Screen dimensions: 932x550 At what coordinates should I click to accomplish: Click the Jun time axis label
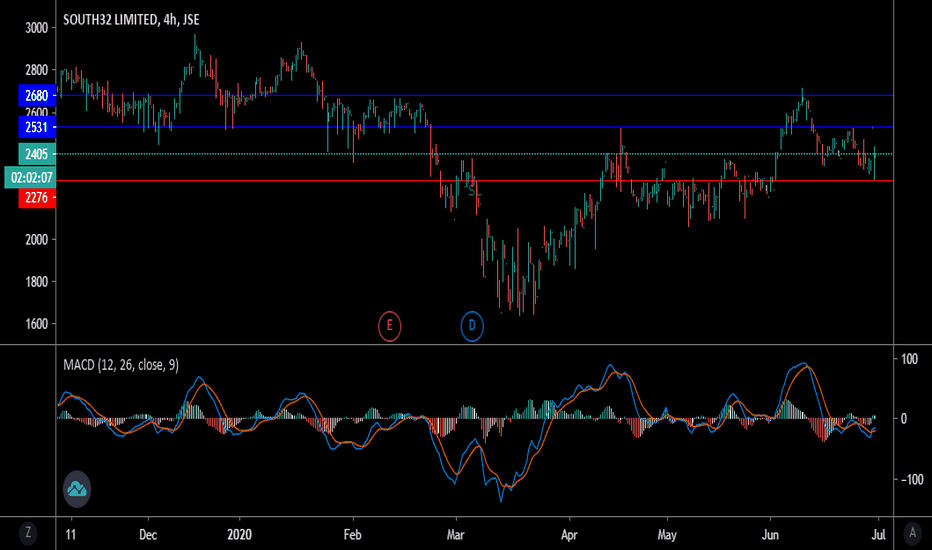coord(770,535)
